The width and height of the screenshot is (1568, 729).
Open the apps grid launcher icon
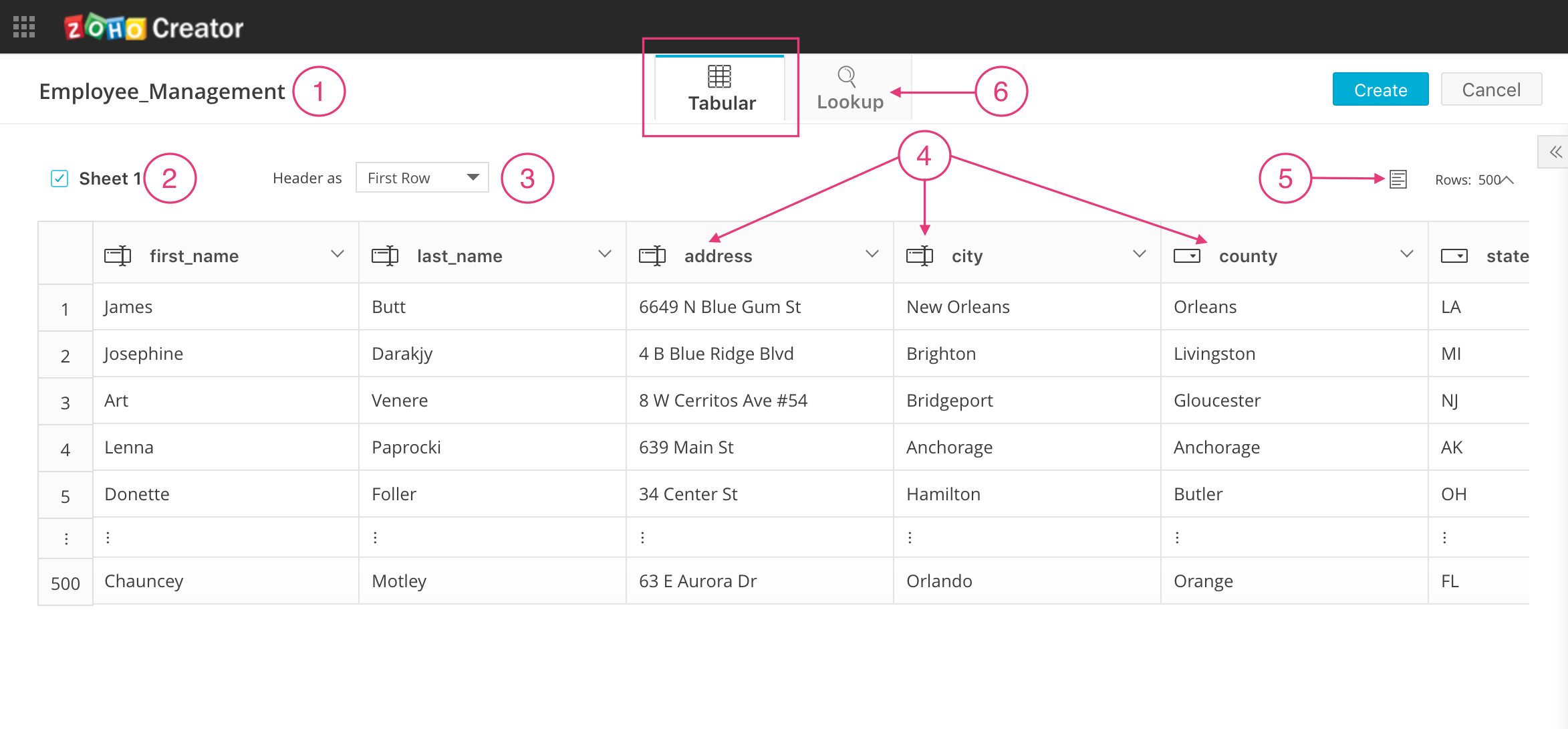pos(24,27)
